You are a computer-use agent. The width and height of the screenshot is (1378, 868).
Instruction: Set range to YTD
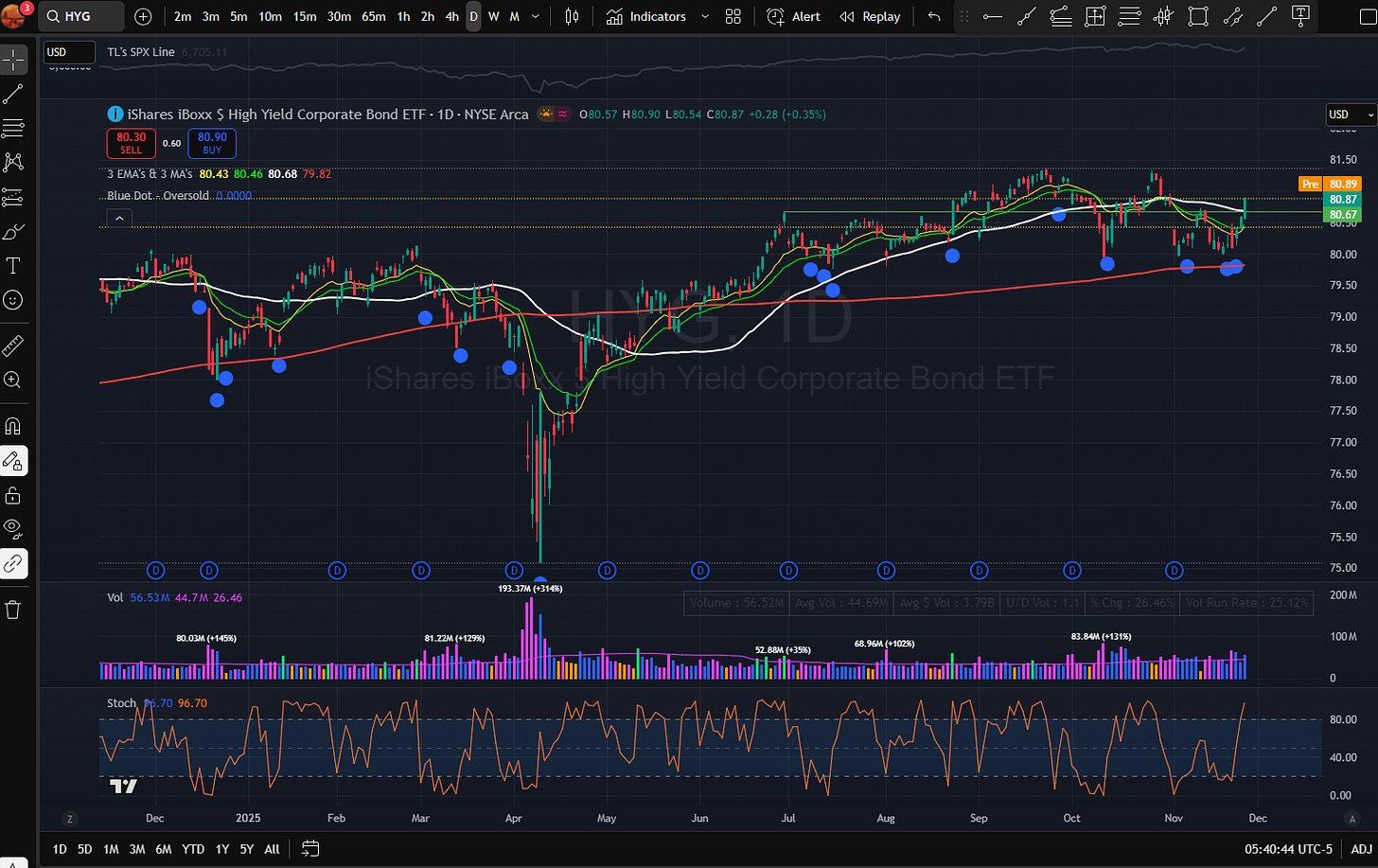click(x=193, y=849)
